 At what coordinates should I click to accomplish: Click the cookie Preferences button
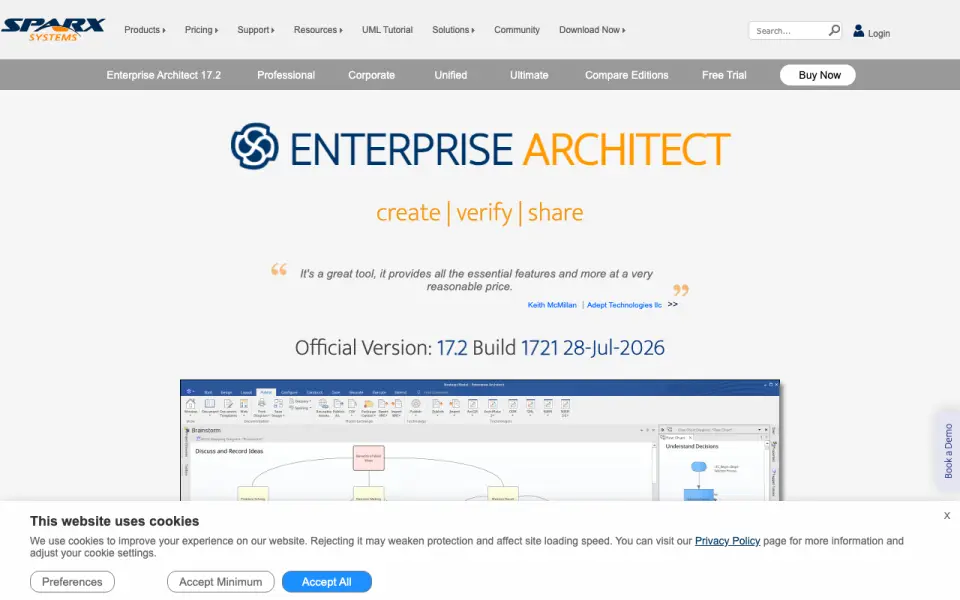[x=72, y=582]
